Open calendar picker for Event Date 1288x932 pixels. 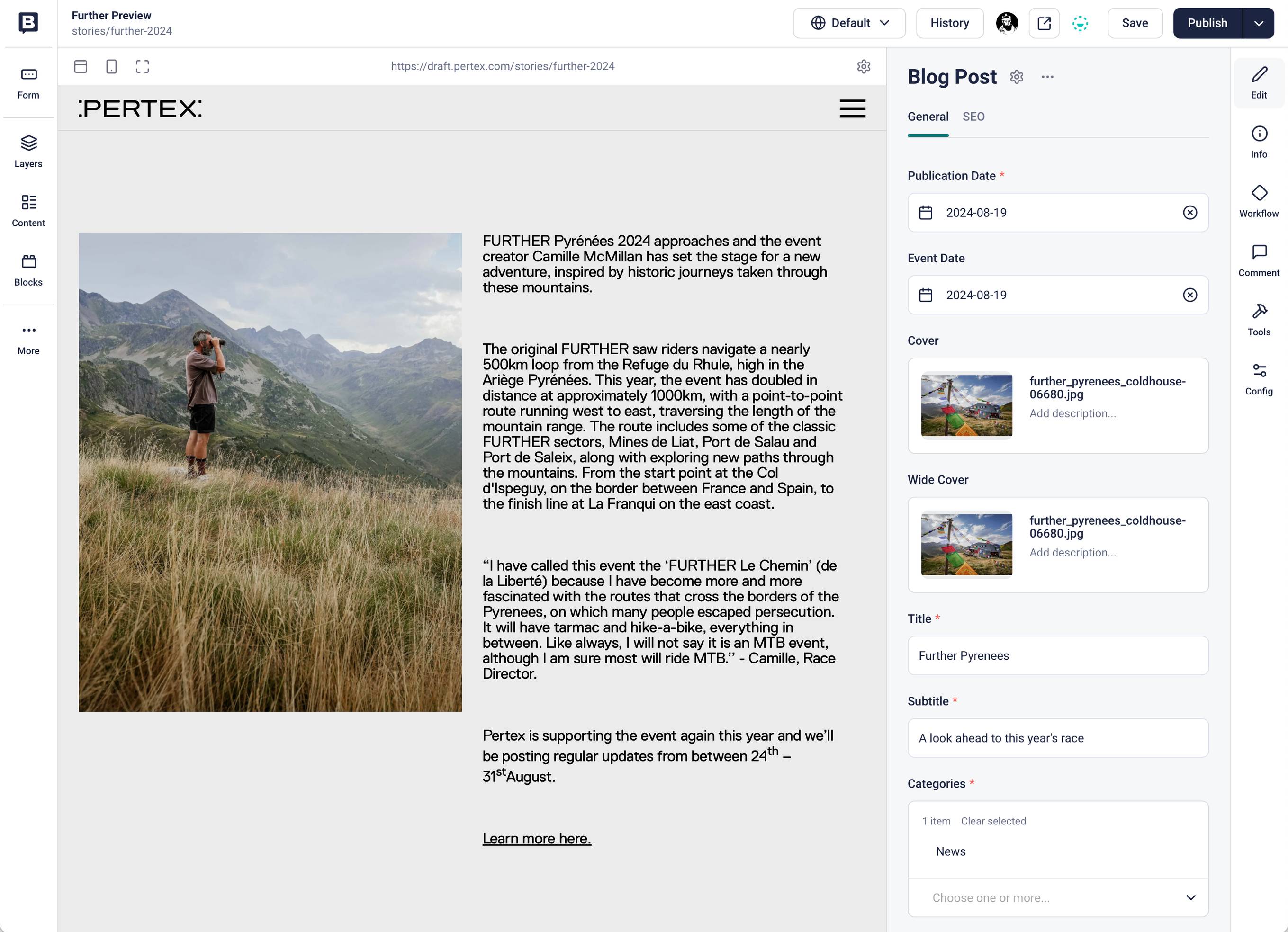[x=925, y=295]
